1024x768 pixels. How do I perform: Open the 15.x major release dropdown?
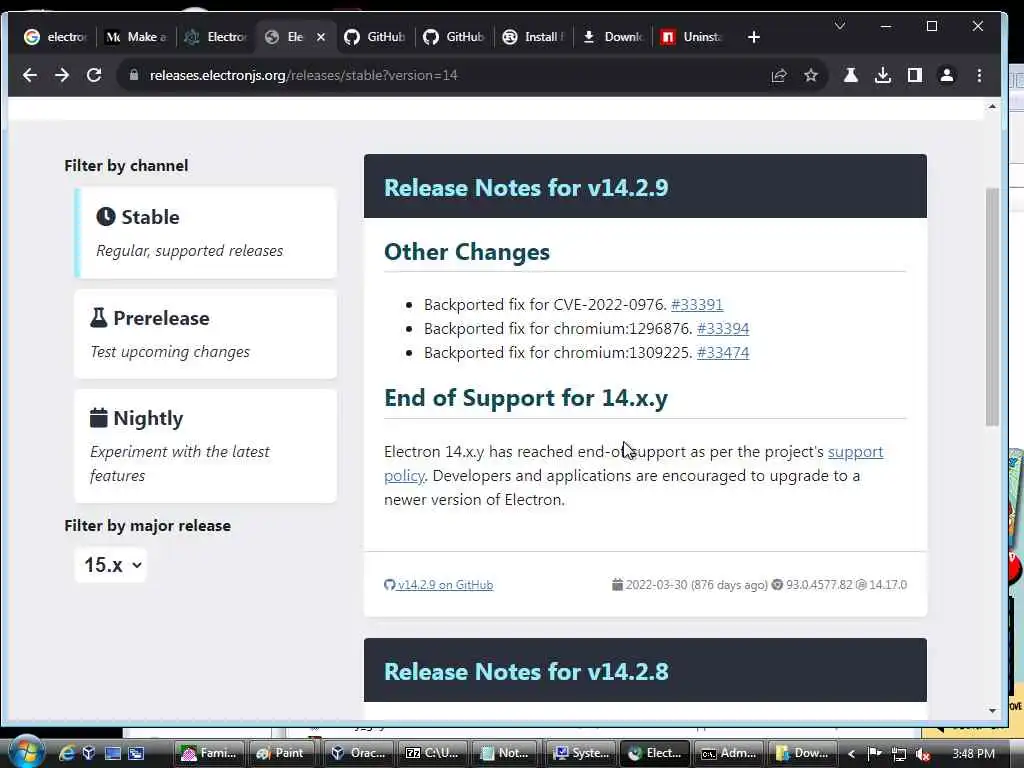(x=111, y=565)
